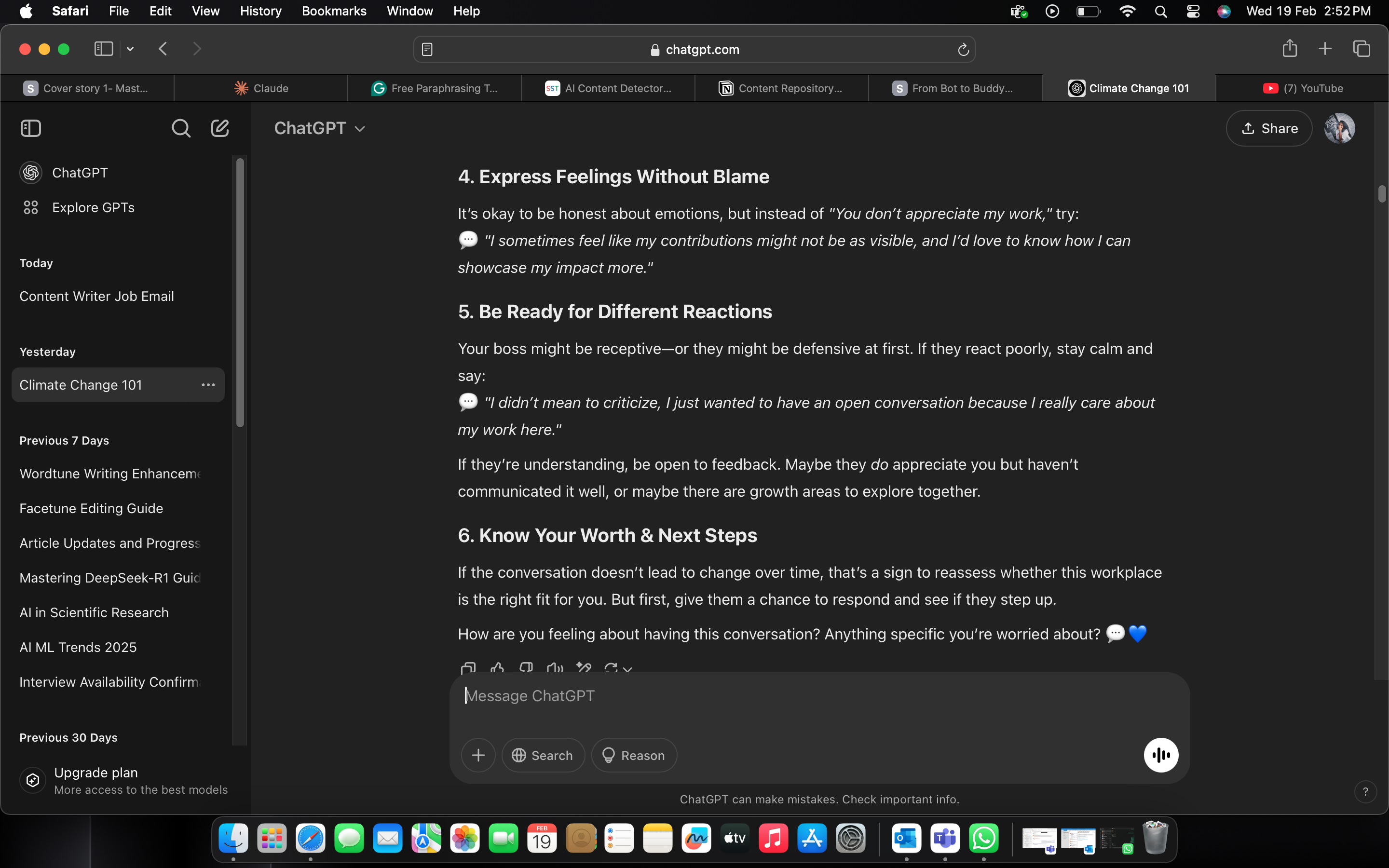Open AI ML Trends 2025 chat
The width and height of the screenshot is (1389, 868).
pyautogui.click(x=118, y=647)
